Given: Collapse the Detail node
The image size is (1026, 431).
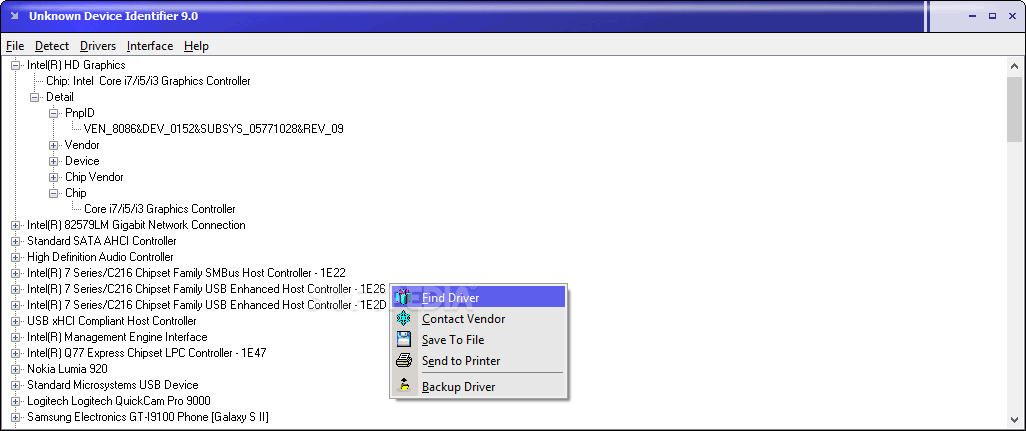Looking at the screenshot, I should click(x=35, y=97).
